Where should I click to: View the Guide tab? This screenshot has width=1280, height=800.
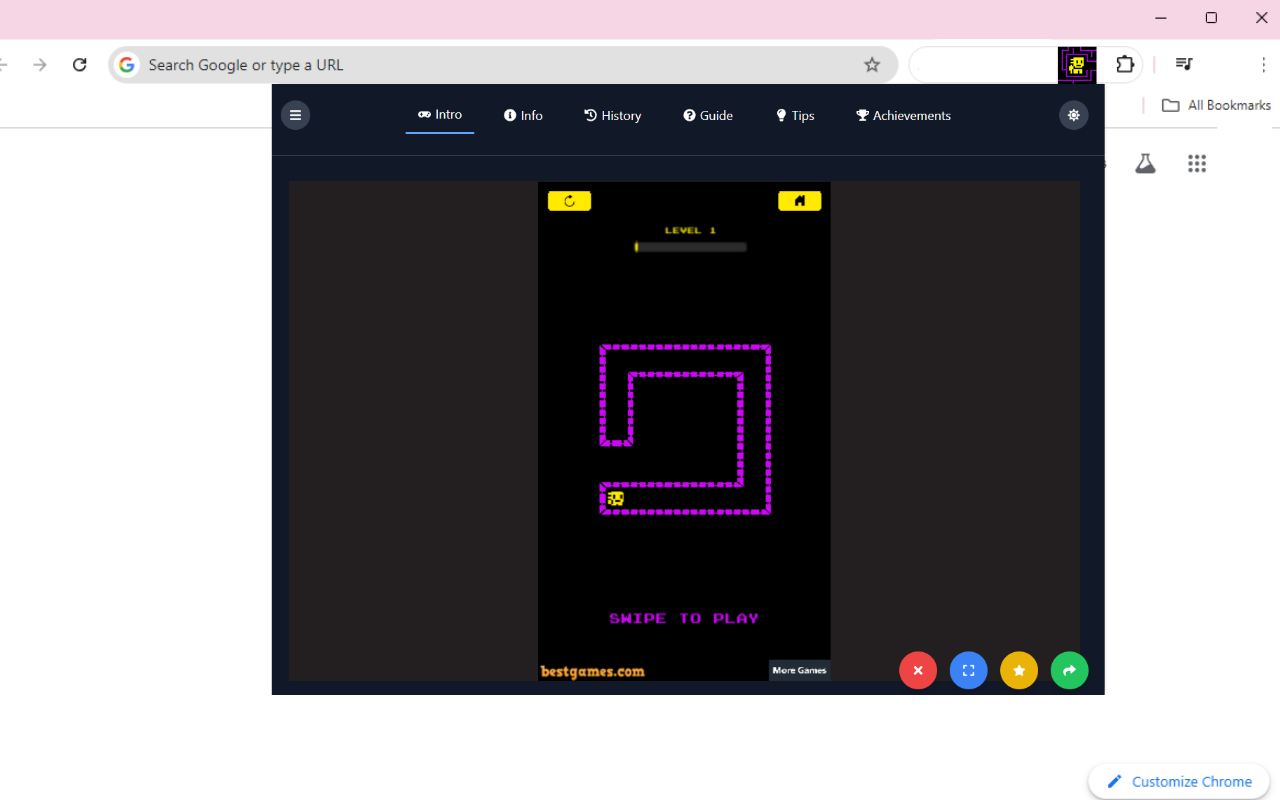tap(708, 115)
